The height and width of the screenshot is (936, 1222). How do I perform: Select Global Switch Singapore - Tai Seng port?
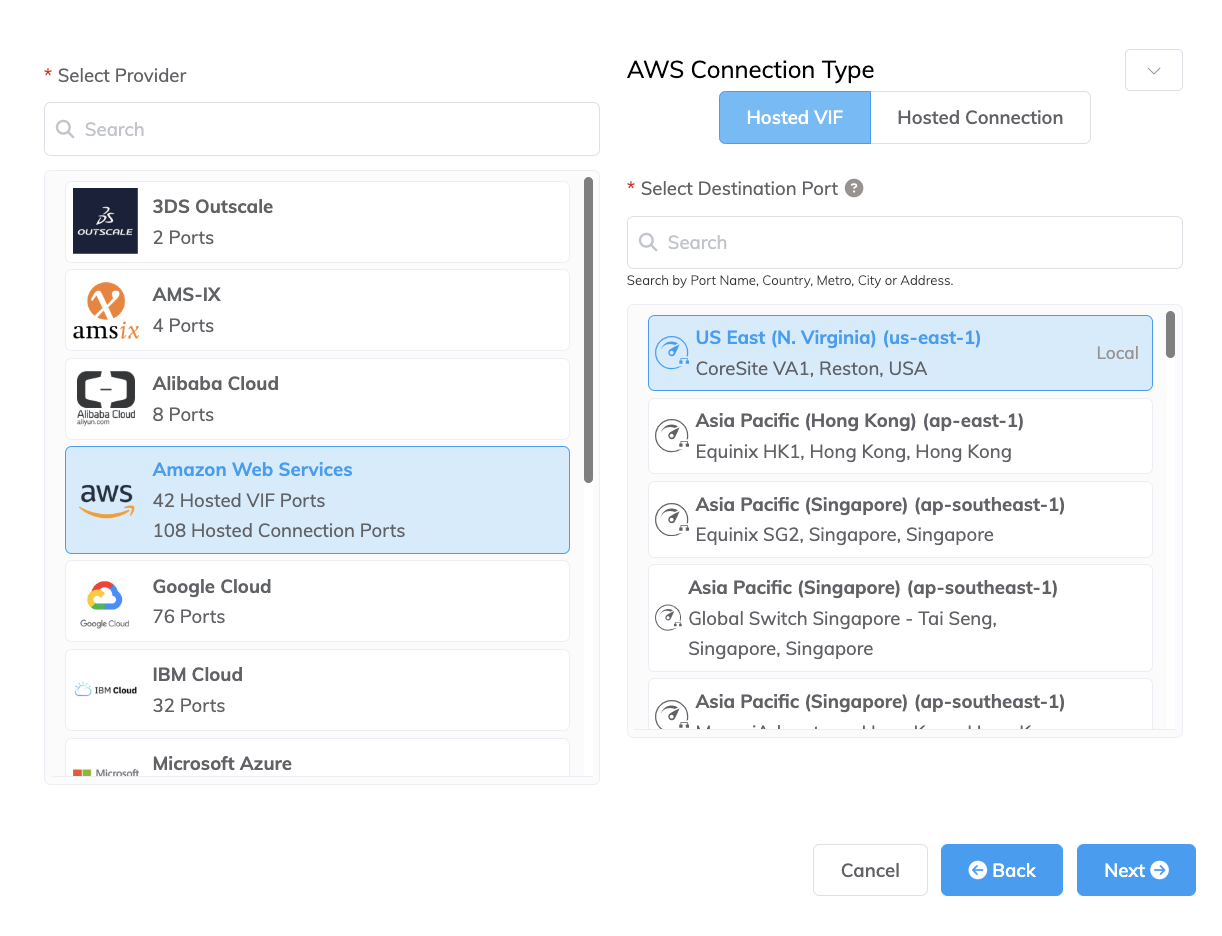click(x=899, y=618)
